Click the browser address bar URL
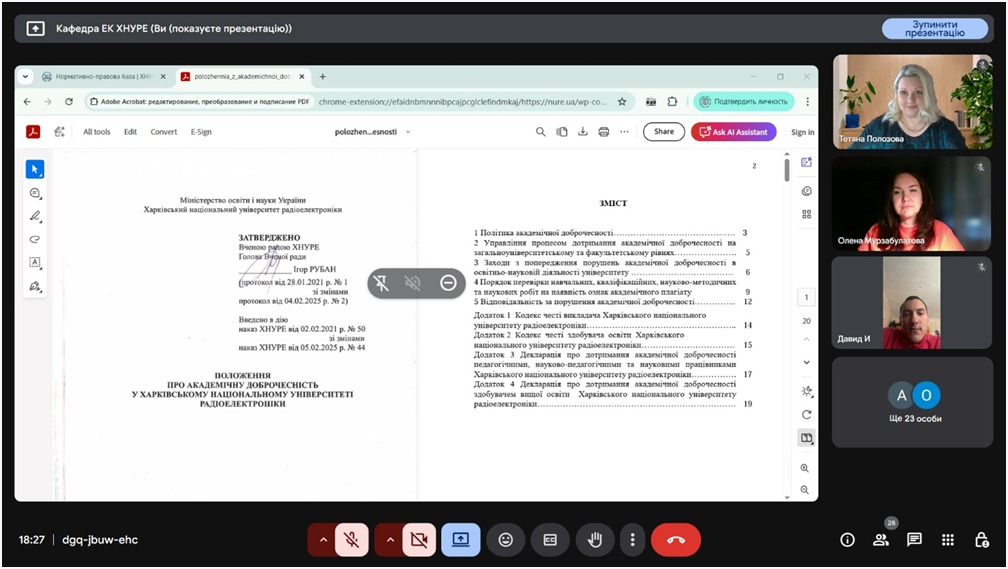Screen dimensions: 1008x569 [x=460, y=101]
